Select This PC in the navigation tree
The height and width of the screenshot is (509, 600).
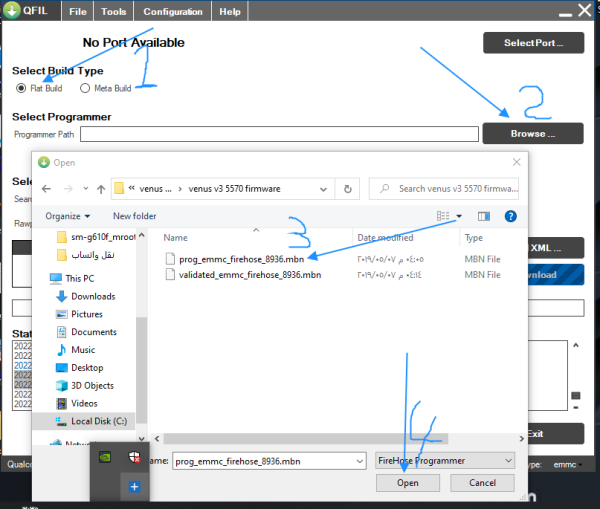(72, 278)
